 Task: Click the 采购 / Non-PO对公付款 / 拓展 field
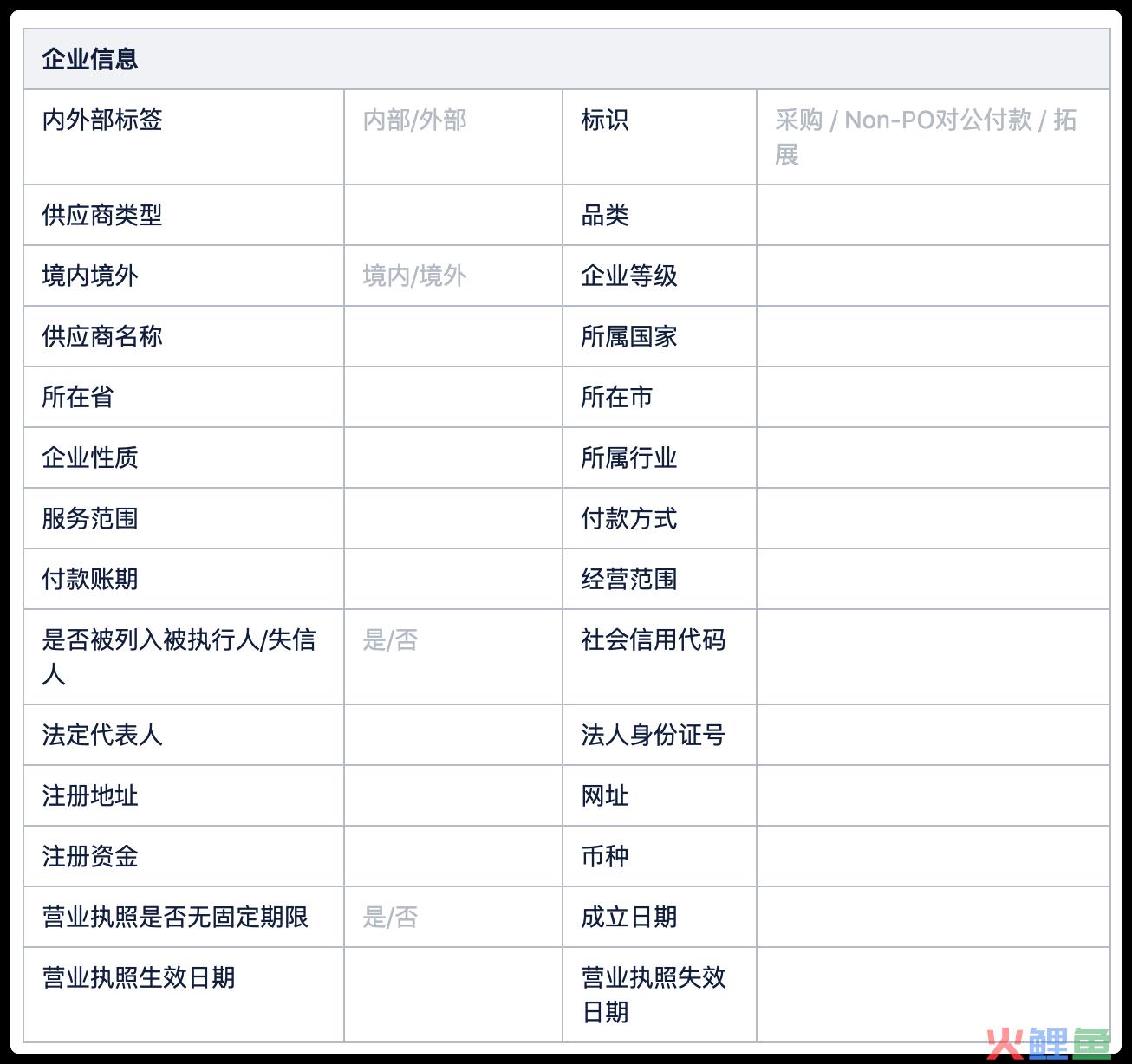(x=926, y=137)
